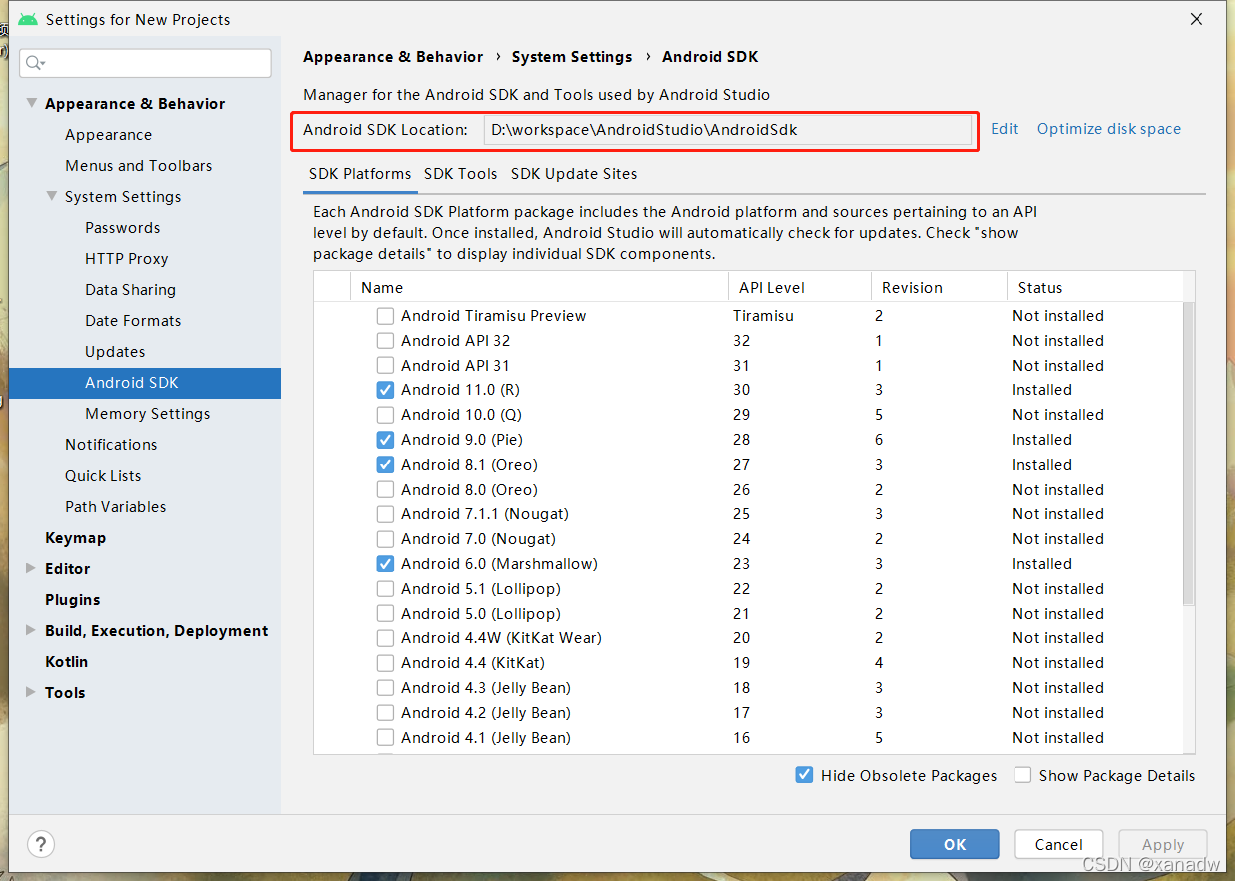Click the Edit link for SDK location

click(1005, 129)
